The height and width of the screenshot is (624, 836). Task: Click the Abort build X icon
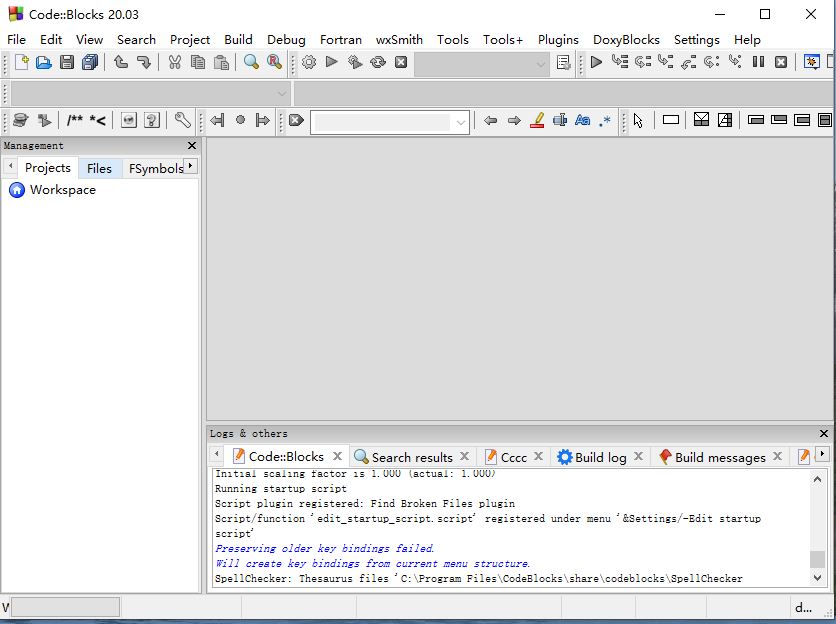tap(401, 62)
